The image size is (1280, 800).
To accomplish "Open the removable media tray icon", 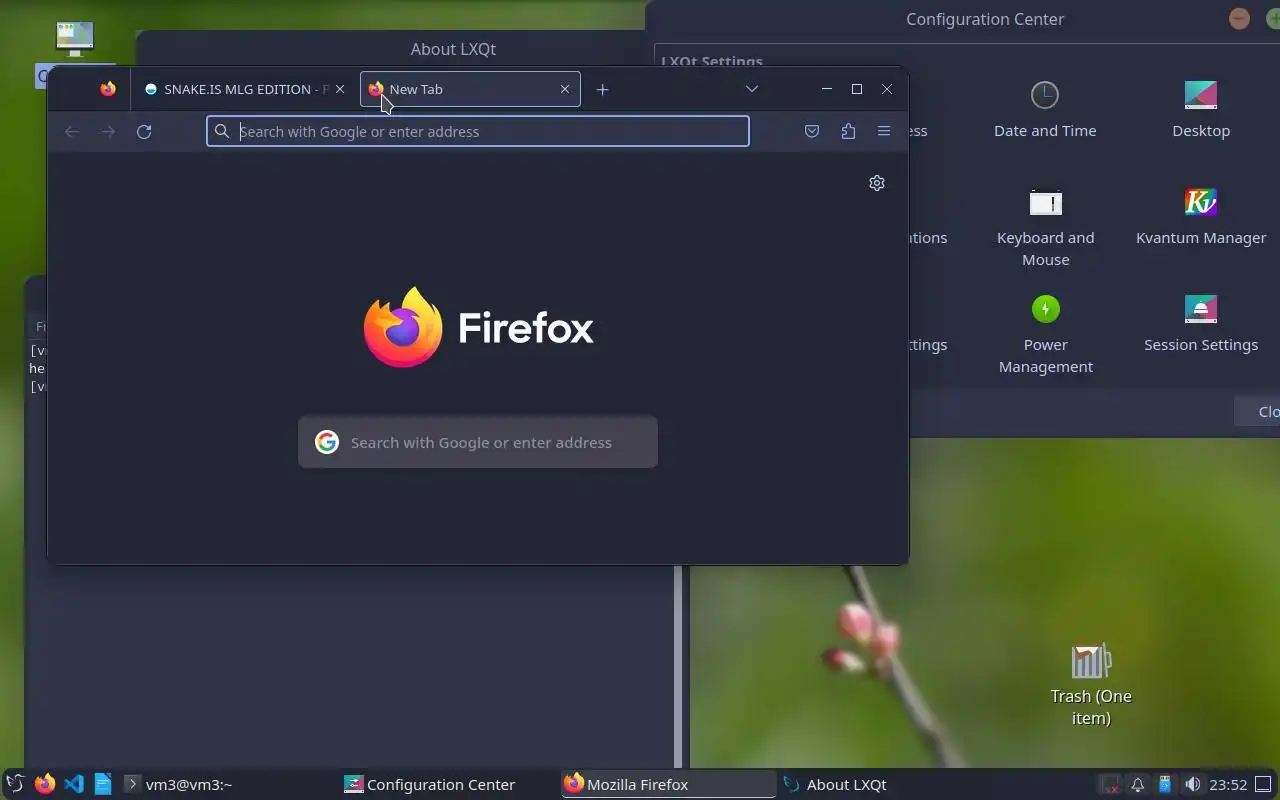I will pyautogui.click(x=1165, y=784).
